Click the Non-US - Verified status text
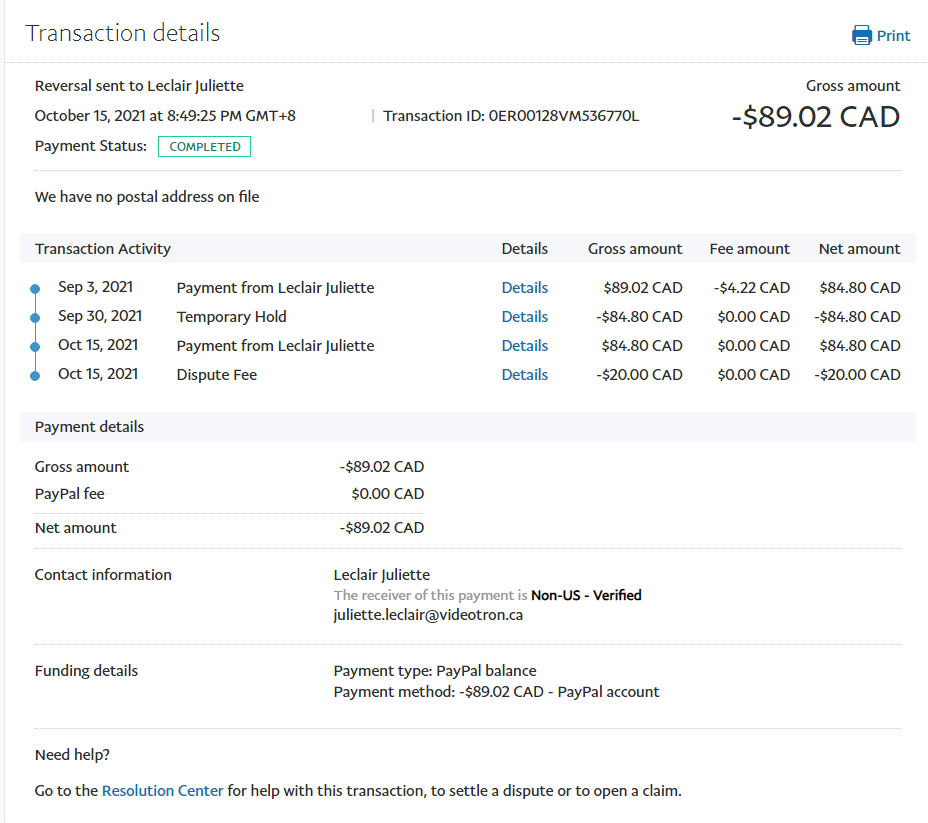Image resolution: width=928 pixels, height=823 pixels. pos(586,595)
